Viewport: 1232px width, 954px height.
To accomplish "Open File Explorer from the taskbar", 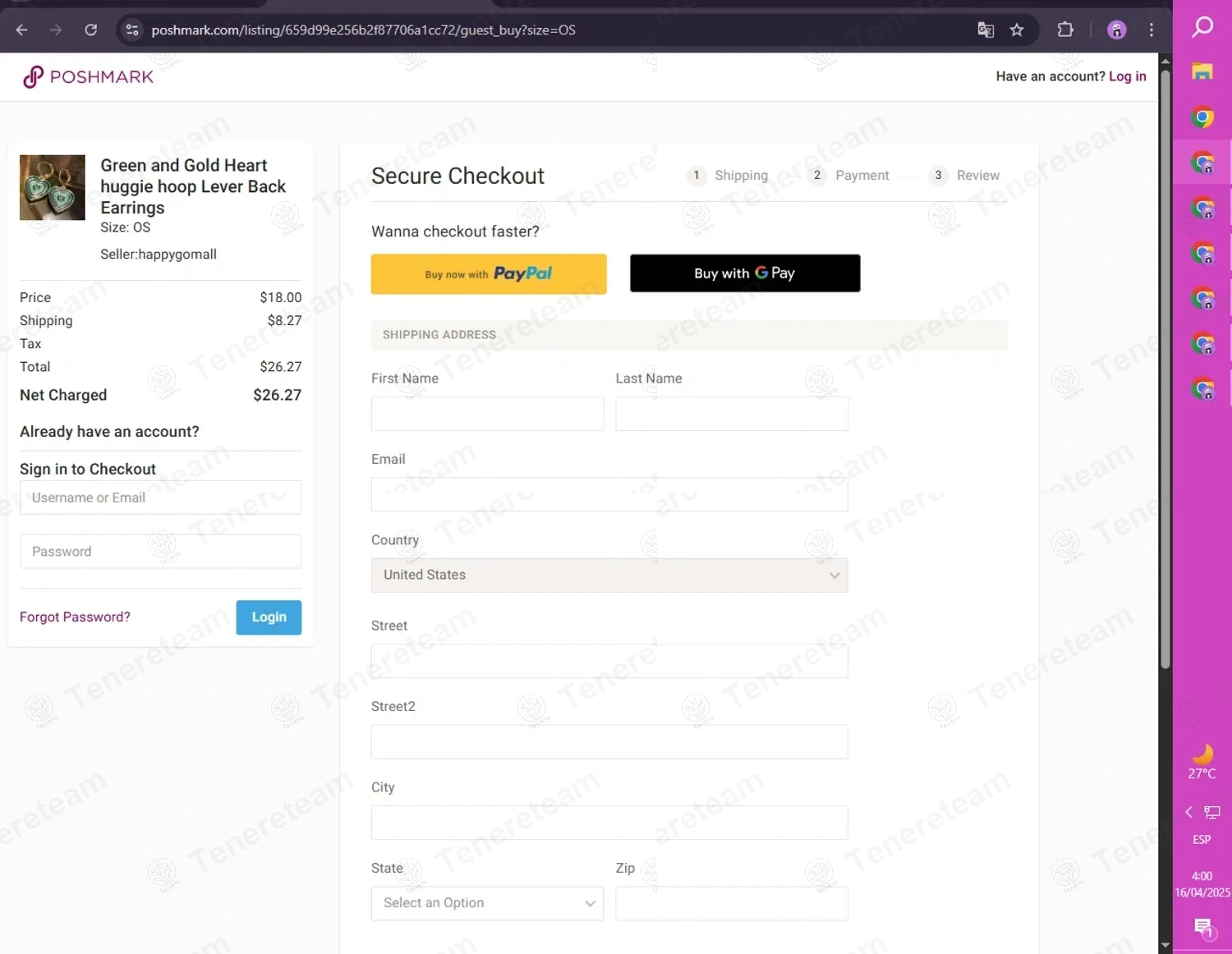I will coord(1202,72).
